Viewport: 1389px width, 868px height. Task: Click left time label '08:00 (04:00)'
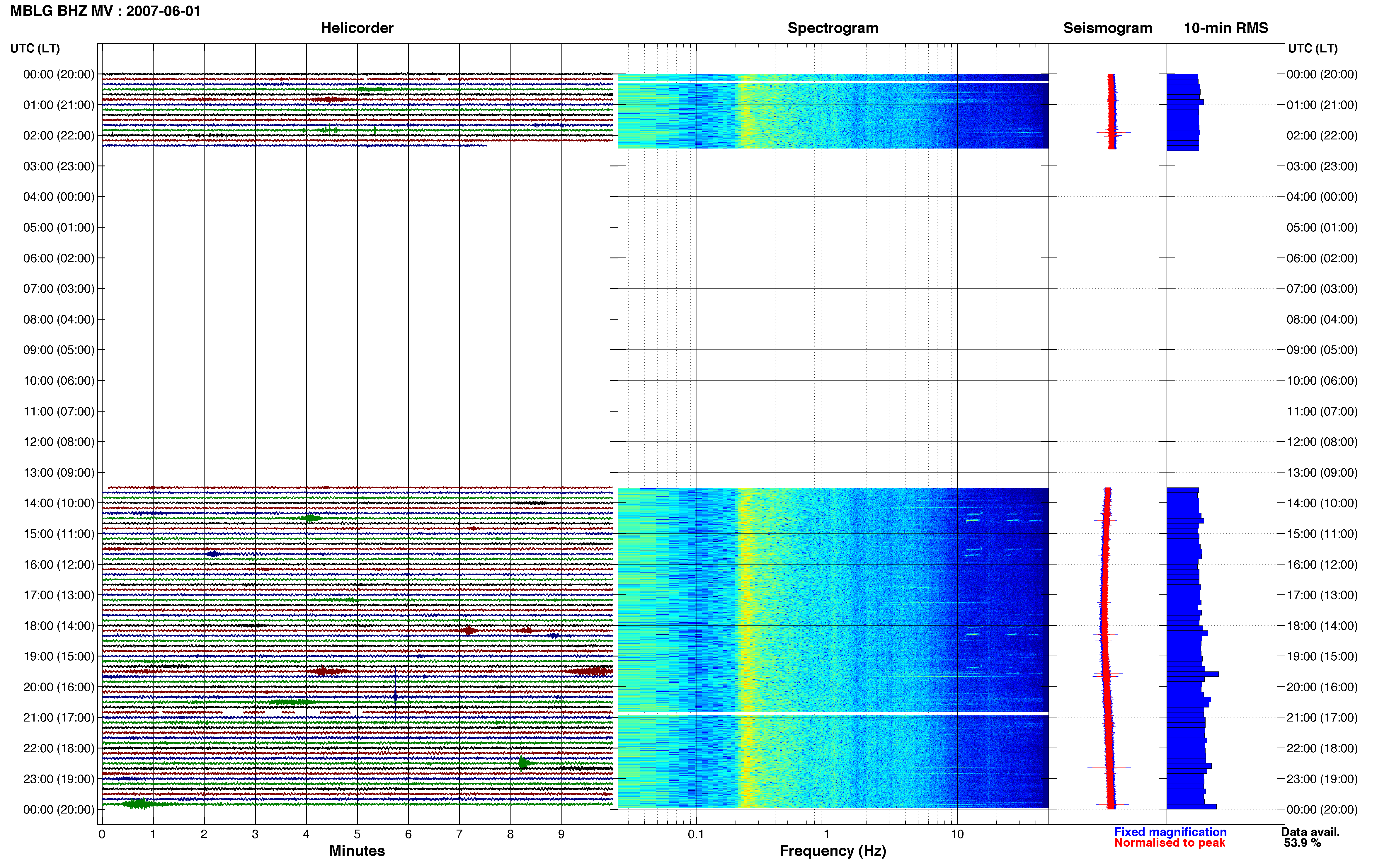[59, 319]
